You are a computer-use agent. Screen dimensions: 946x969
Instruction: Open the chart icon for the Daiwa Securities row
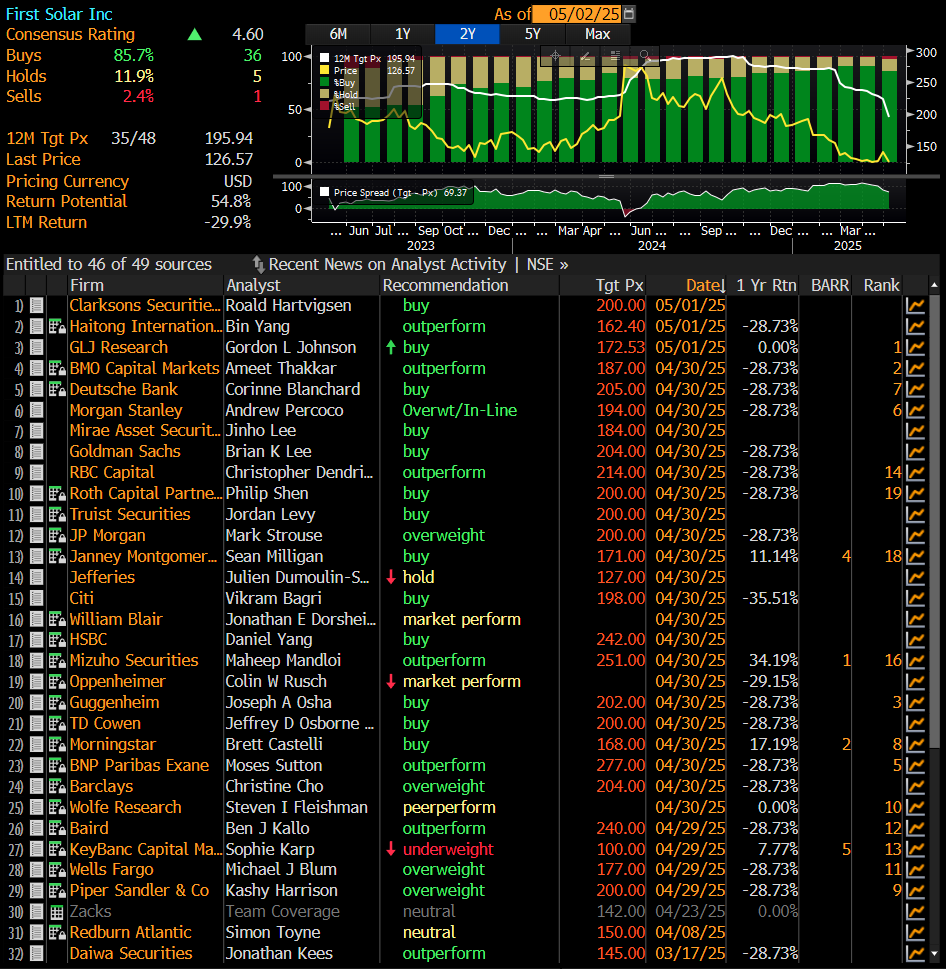click(915, 953)
